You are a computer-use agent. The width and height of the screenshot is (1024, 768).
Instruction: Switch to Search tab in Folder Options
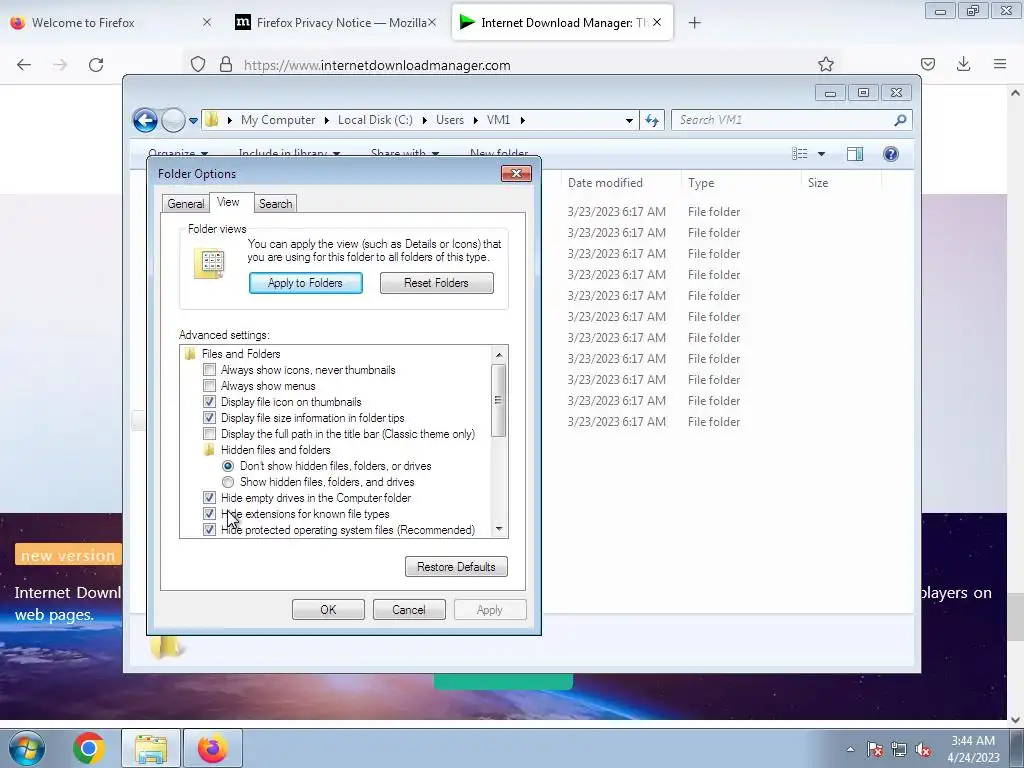click(276, 204)
